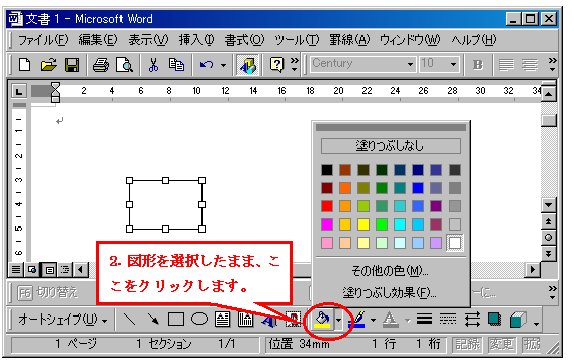This screenshot has height=364, width=574.
Task: Click the Line Style icon
Action: point(424,319)
